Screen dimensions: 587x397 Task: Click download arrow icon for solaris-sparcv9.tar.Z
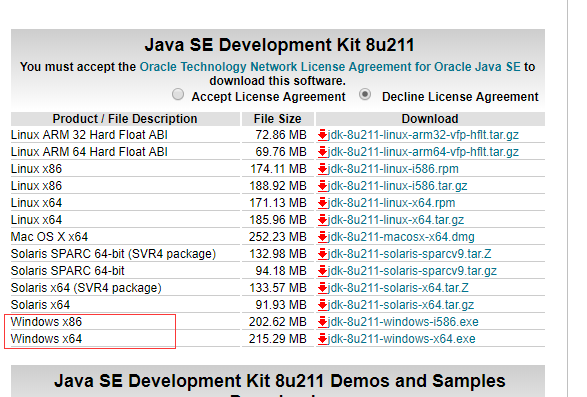(x=322, y=254)
